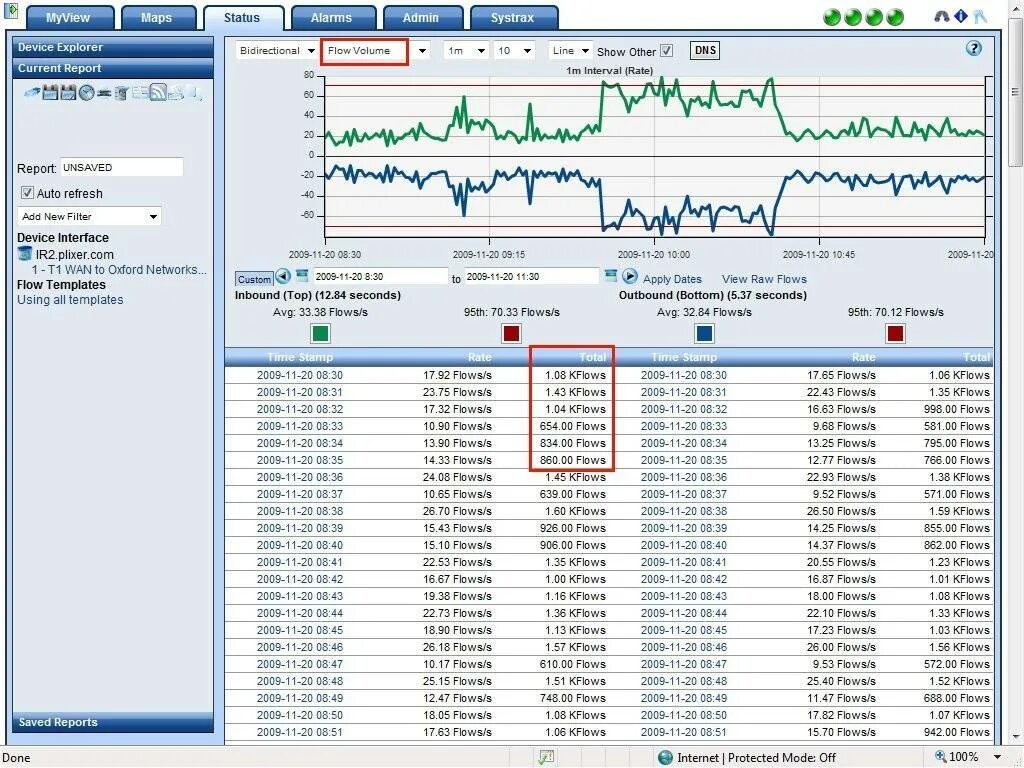The image size is (1024, 768).
Task: Click the fourth green status orb
Action: coord(895,17)
